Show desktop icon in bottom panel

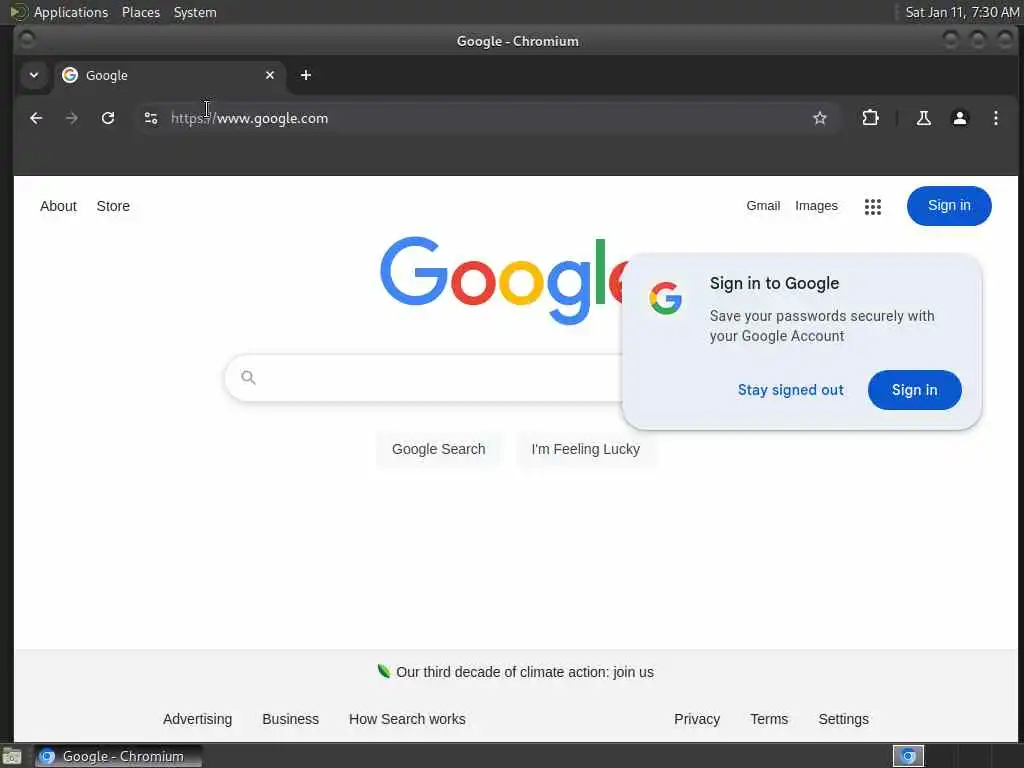tap(12, 756)
